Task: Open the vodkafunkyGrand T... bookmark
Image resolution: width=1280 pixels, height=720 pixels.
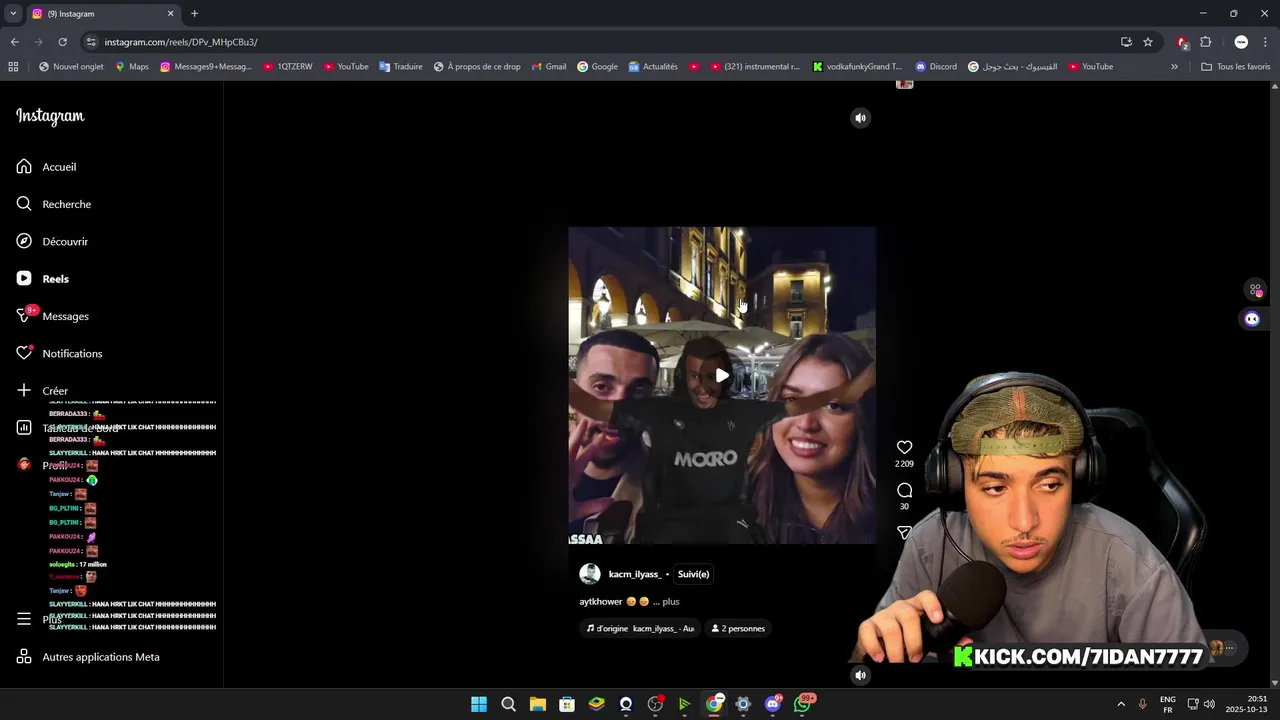Action: 857,67
